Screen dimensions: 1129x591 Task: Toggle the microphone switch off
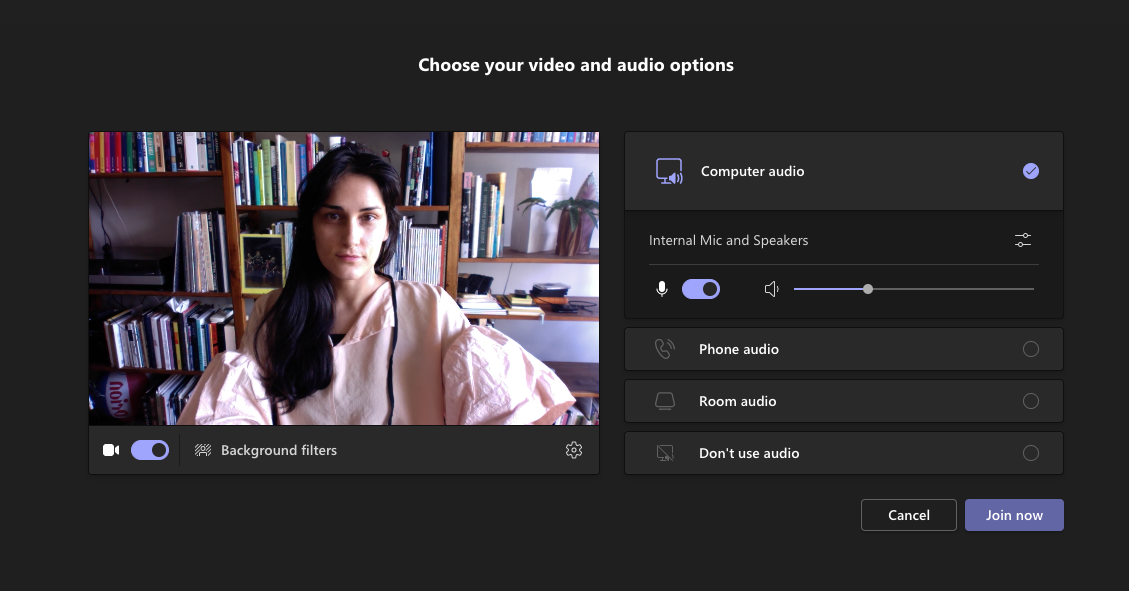click(x=701, y=289)
